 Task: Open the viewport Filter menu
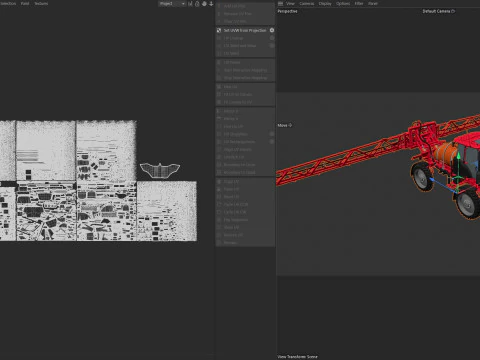coord(359,3)
